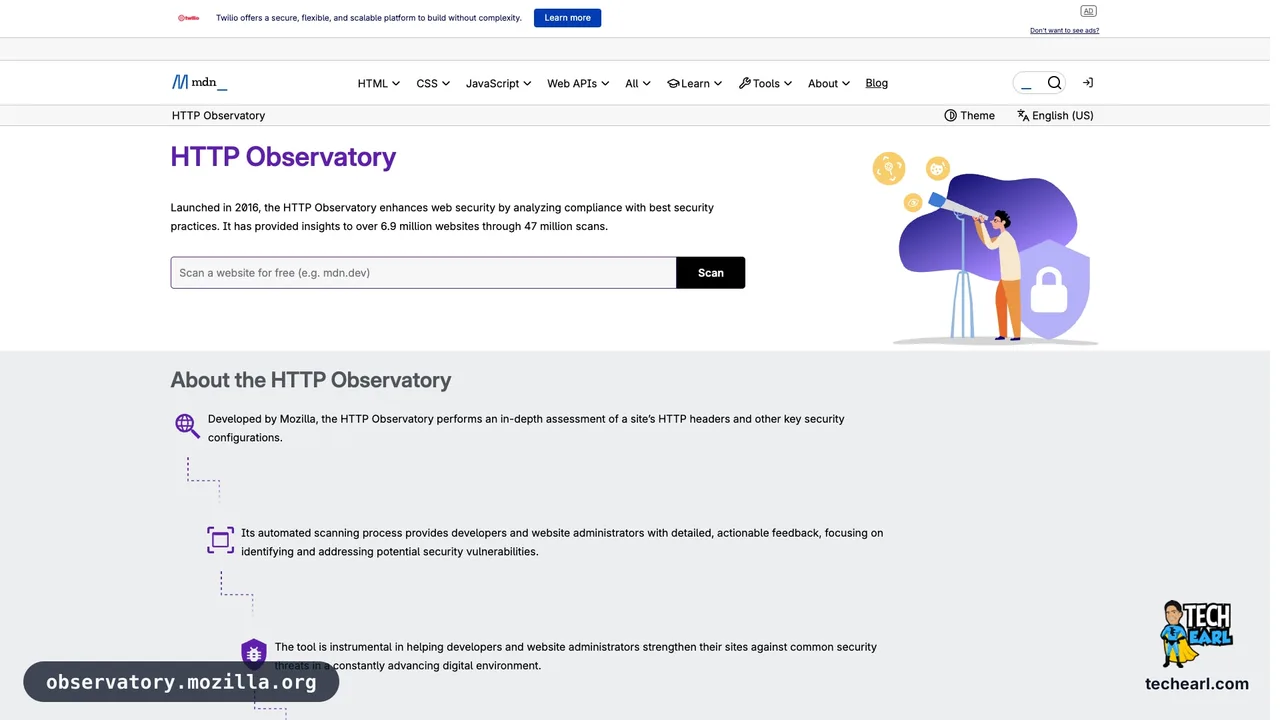
Task: Click the shield bug icon
Action: pyautogui.click(x=254, y=654)
